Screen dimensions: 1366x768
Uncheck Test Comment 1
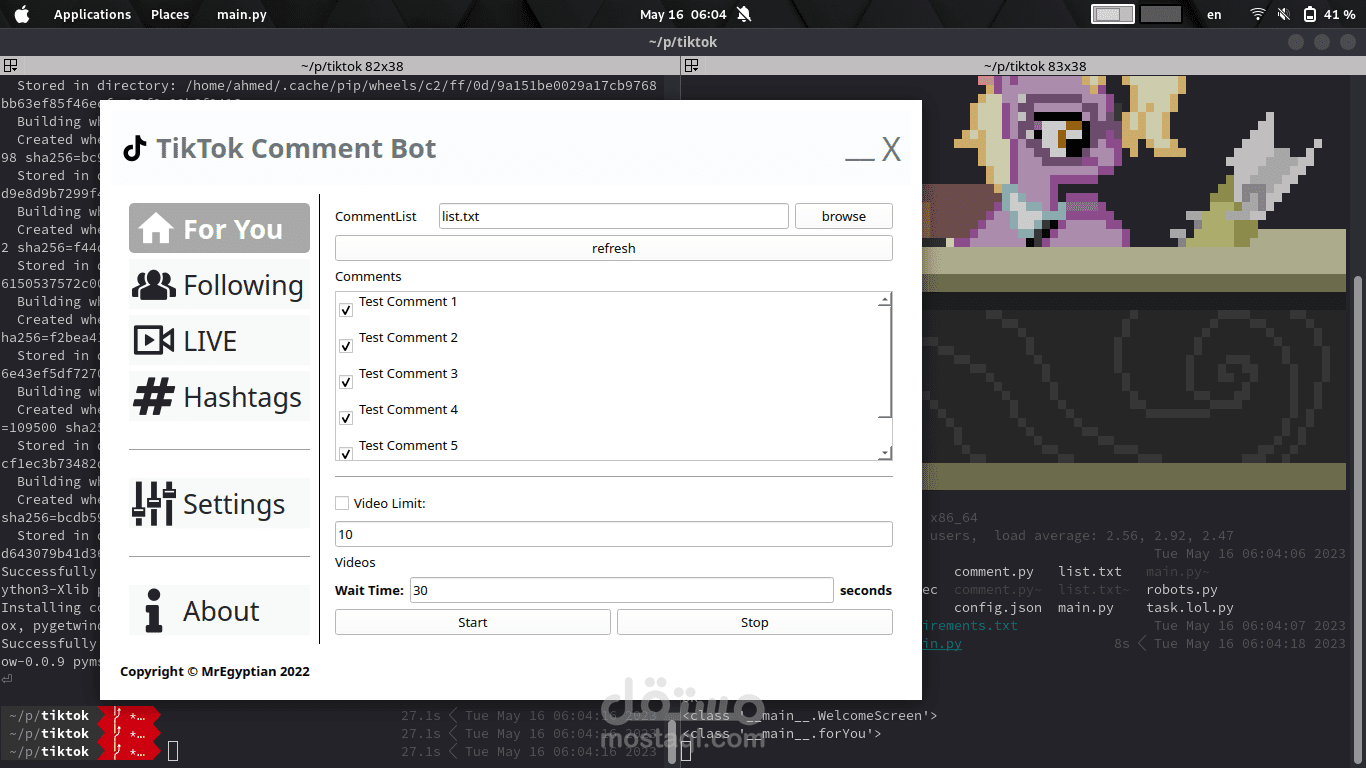pos(346,310)
